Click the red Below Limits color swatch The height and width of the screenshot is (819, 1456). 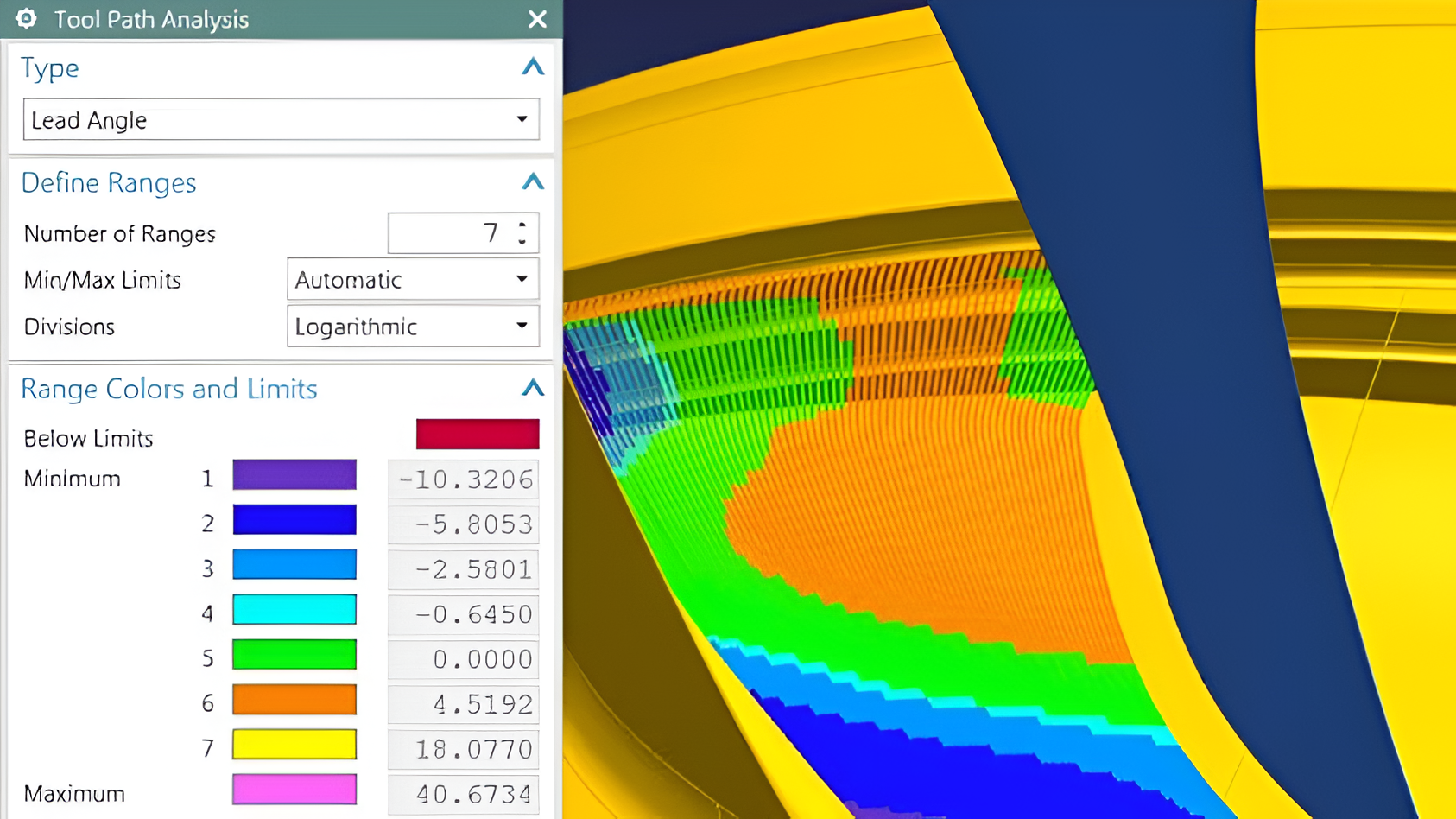tap(477, 435)
